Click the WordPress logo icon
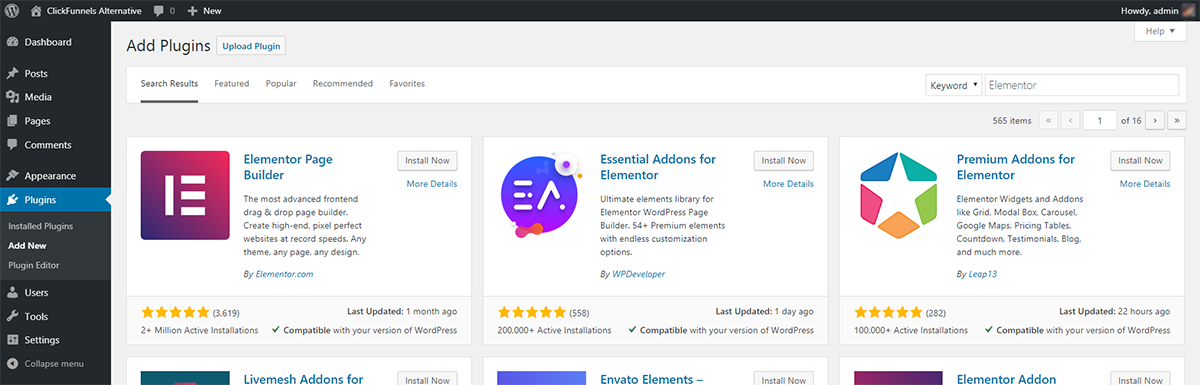This screenshot has width=1200, height=385. click(x=12, y=10)
